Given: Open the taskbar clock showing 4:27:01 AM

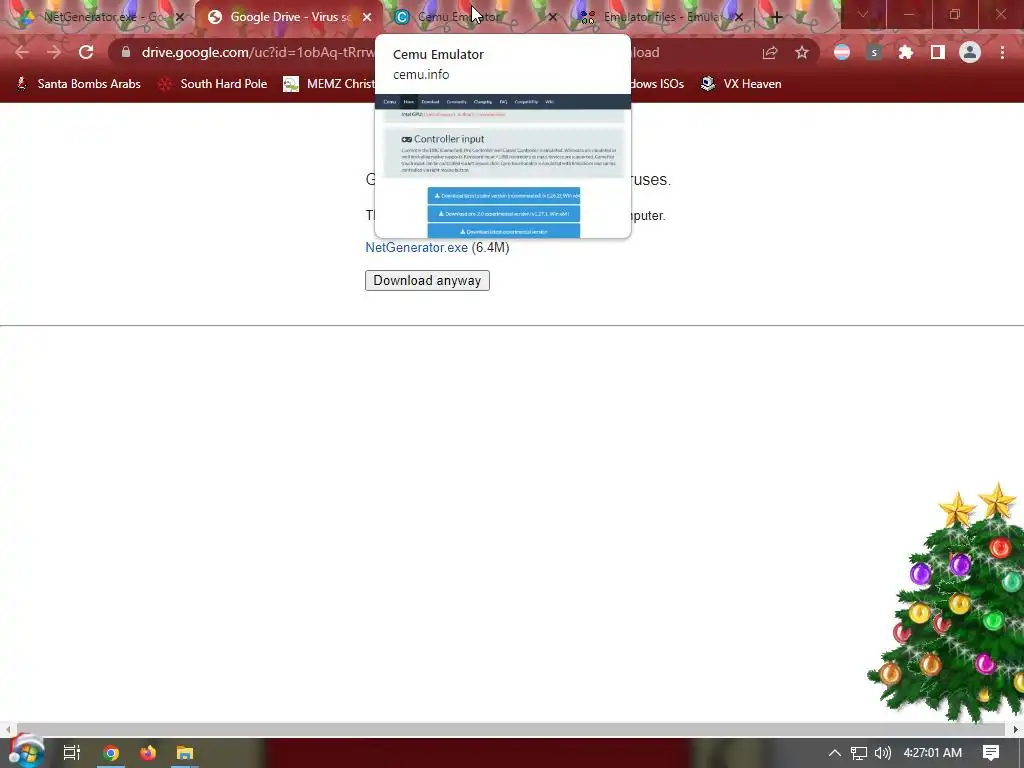Looking at the screenshot, I should click(x=933, y=753).
